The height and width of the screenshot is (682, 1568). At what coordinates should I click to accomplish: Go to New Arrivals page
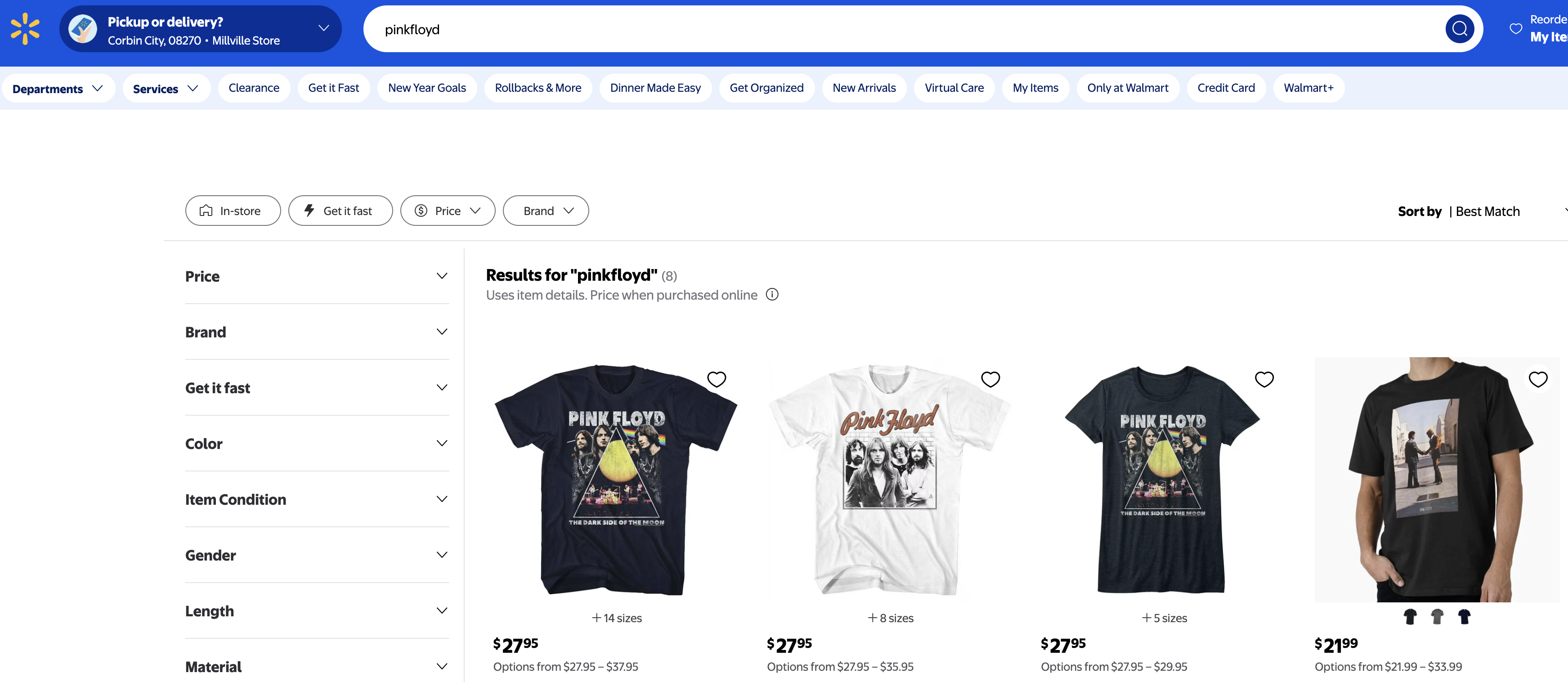[864, 88]
